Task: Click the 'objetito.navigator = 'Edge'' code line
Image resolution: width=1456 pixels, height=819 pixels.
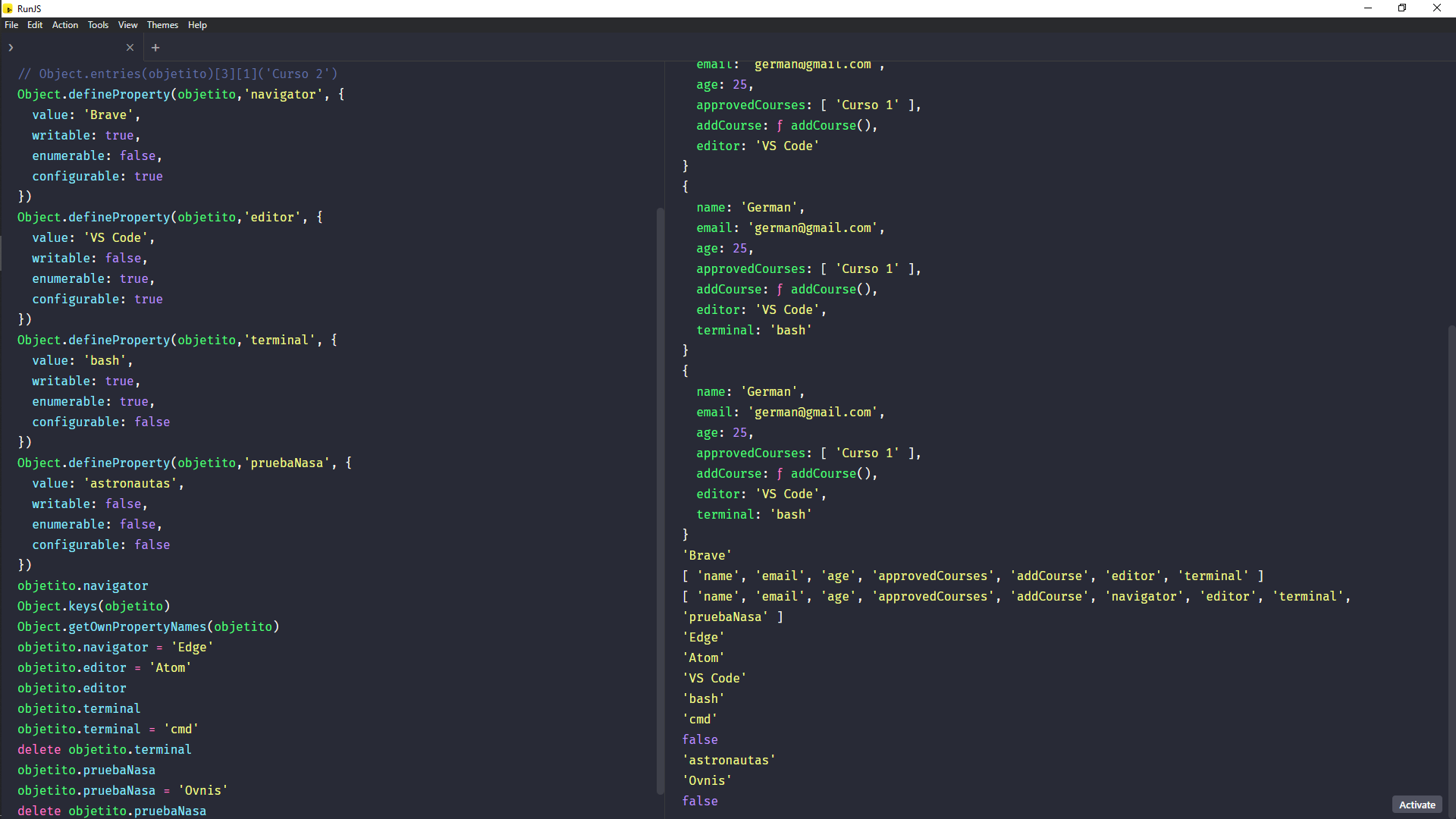Action: pyautogui.click(x=115, y=648)
